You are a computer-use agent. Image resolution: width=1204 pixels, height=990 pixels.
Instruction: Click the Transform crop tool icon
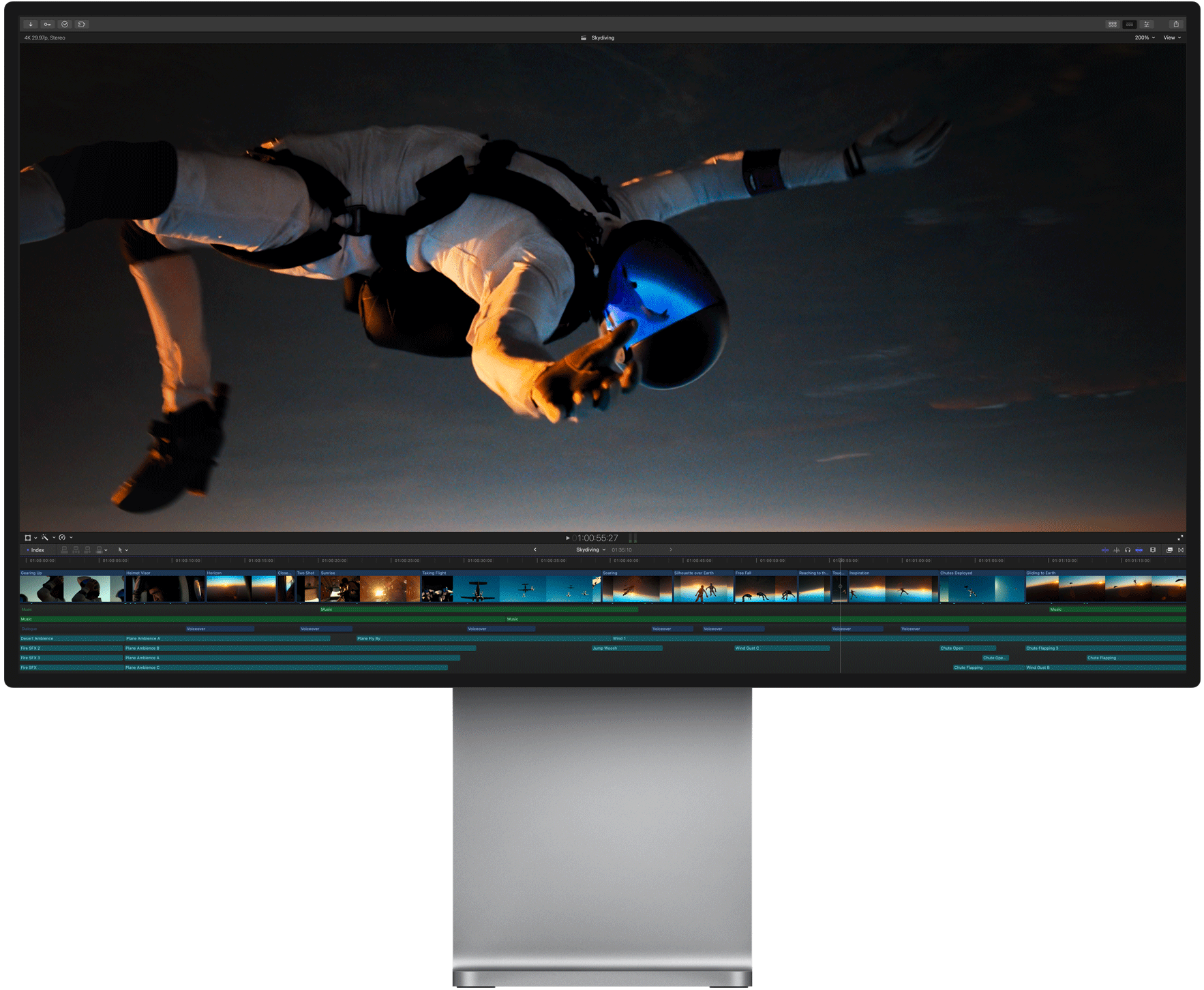(28, 538)
